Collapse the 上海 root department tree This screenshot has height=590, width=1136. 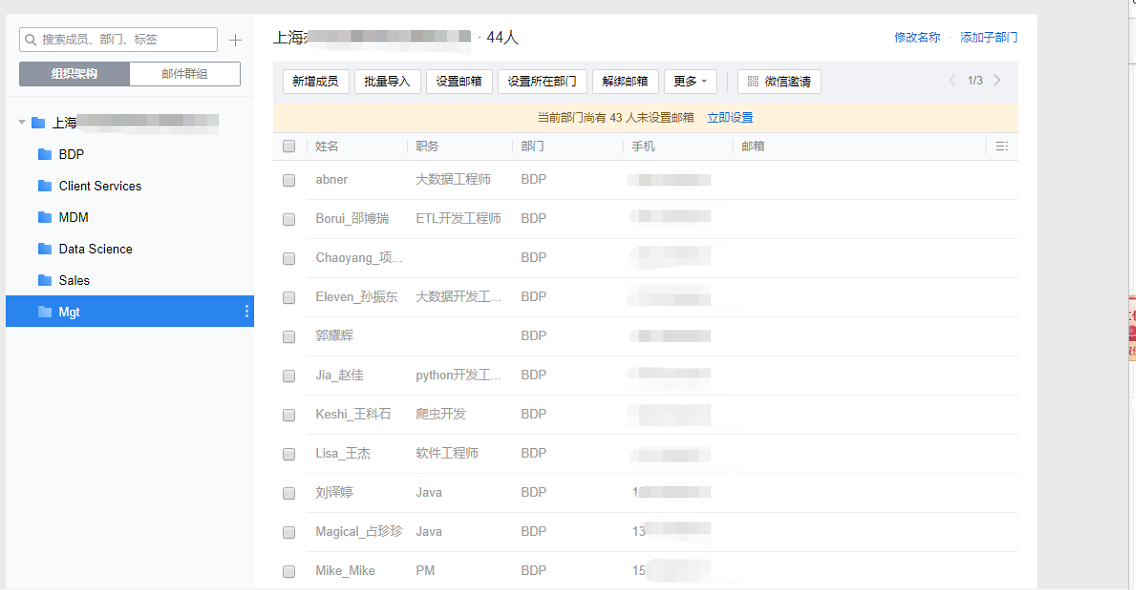coord(20,123)
